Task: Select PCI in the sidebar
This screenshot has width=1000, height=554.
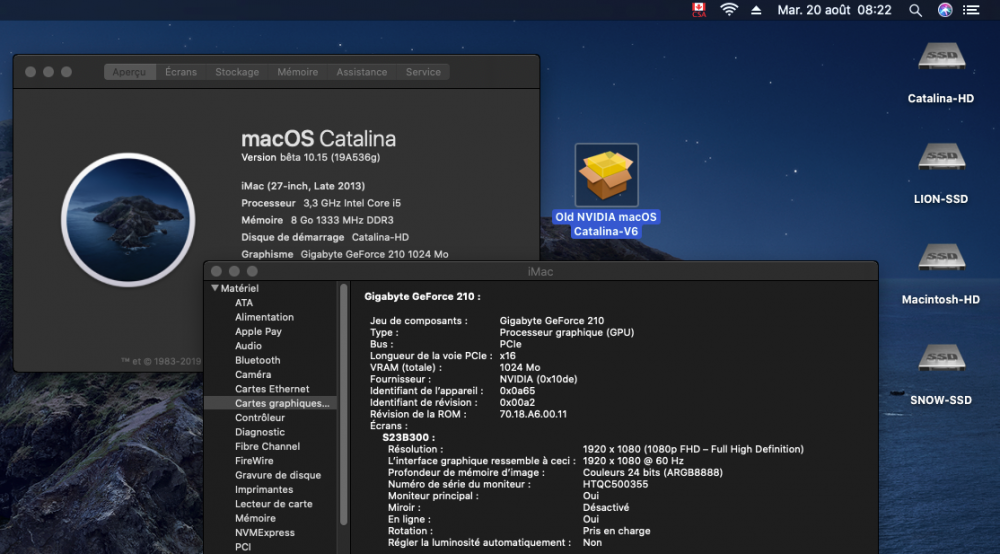Action: 243,547
